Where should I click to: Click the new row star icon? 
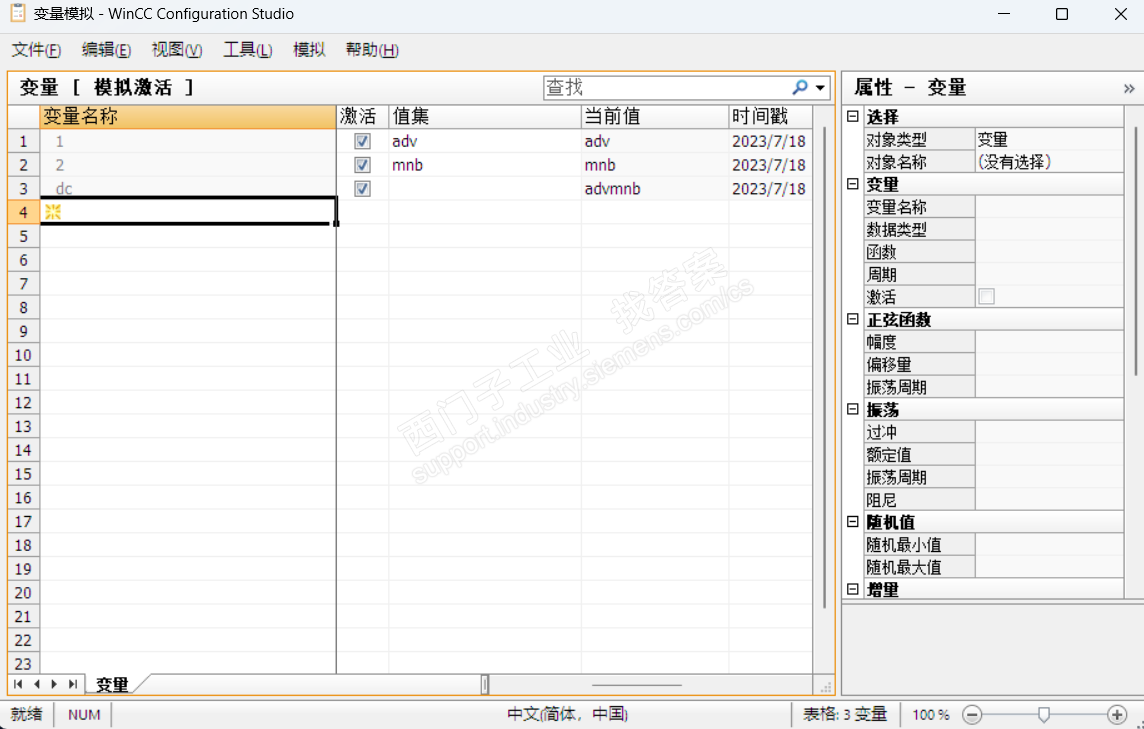(53, 212)
